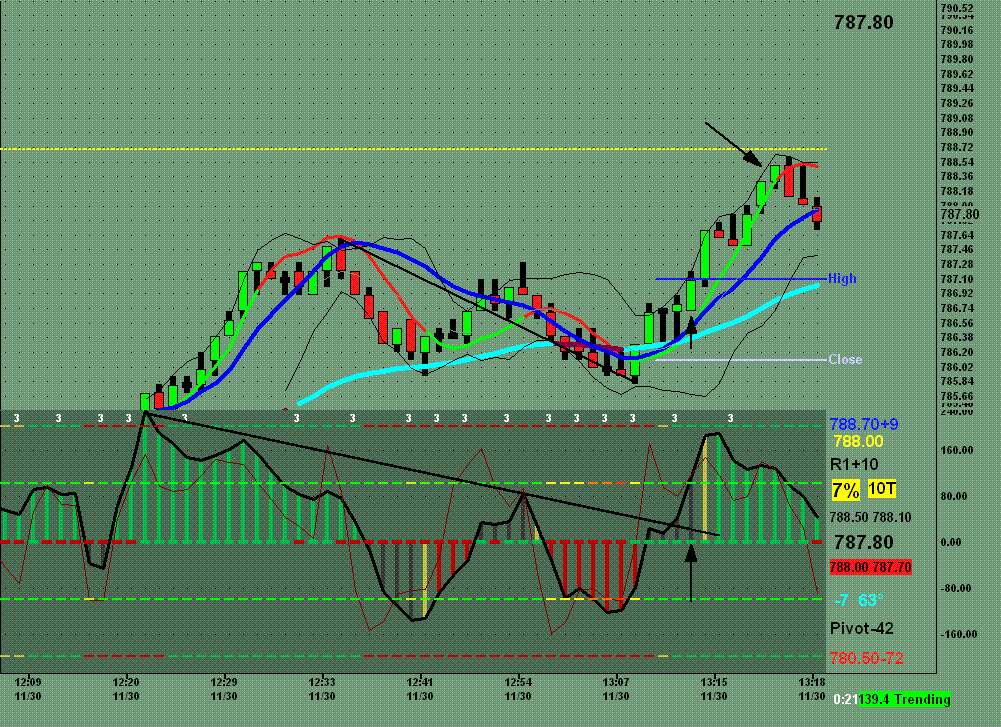The image size is (1001, 727).
Task: Click the "786.56" price axis label
Action: click(x=957, y=322)
